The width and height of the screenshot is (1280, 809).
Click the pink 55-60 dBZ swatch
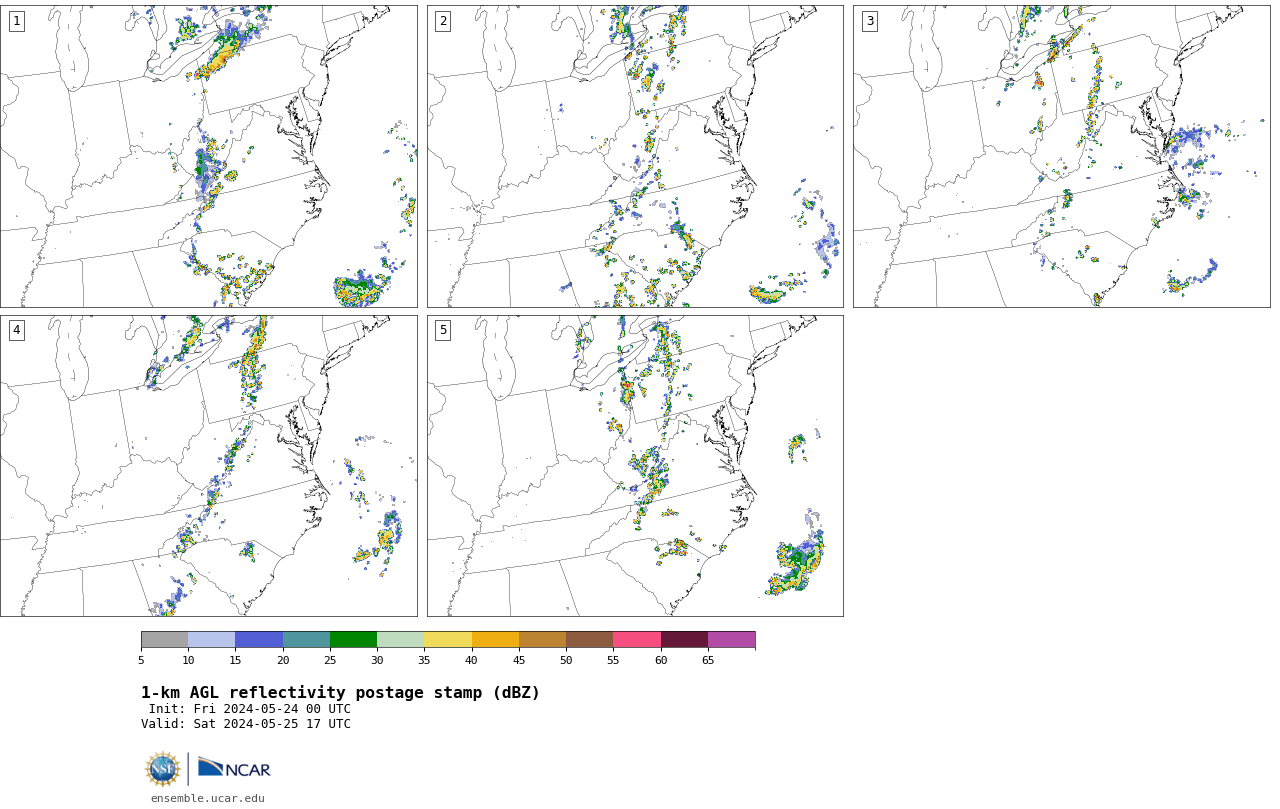[636, 640]
